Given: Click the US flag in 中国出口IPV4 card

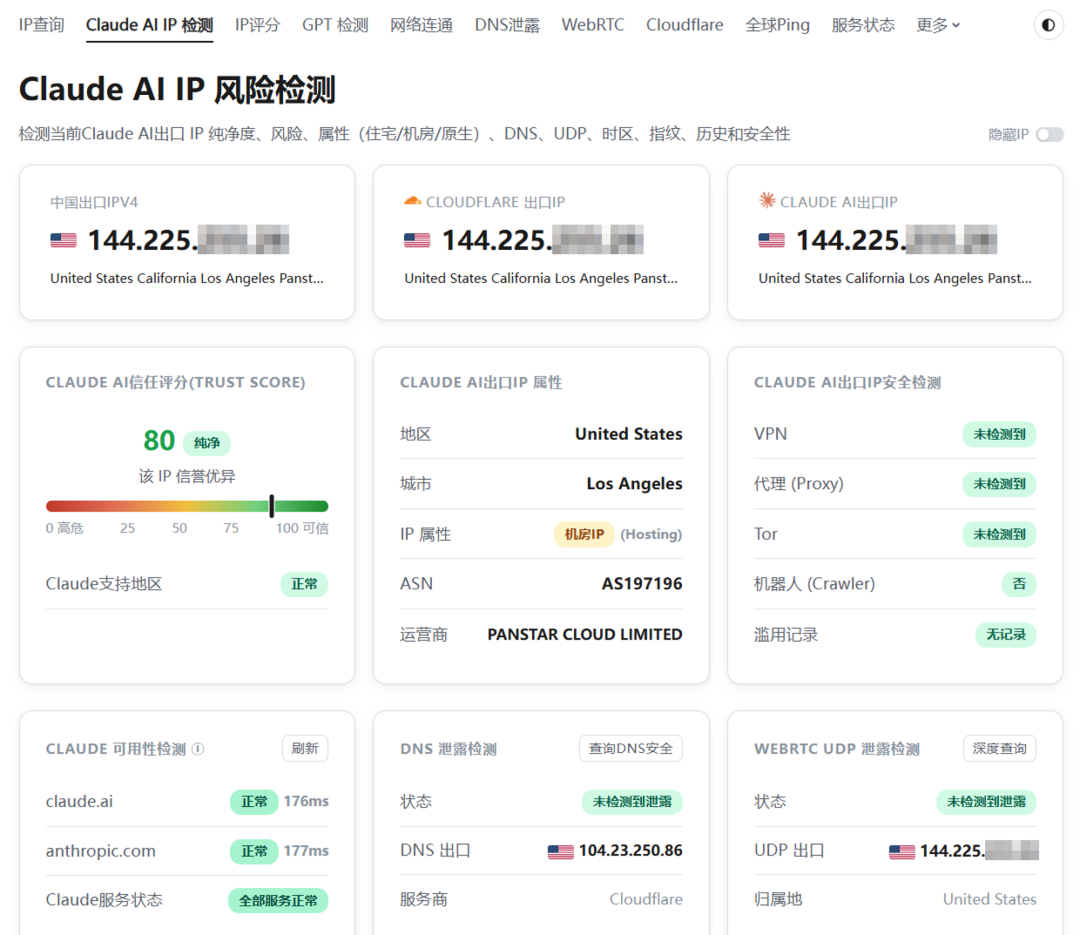Looking at the screenshot, I should point(63,240).
